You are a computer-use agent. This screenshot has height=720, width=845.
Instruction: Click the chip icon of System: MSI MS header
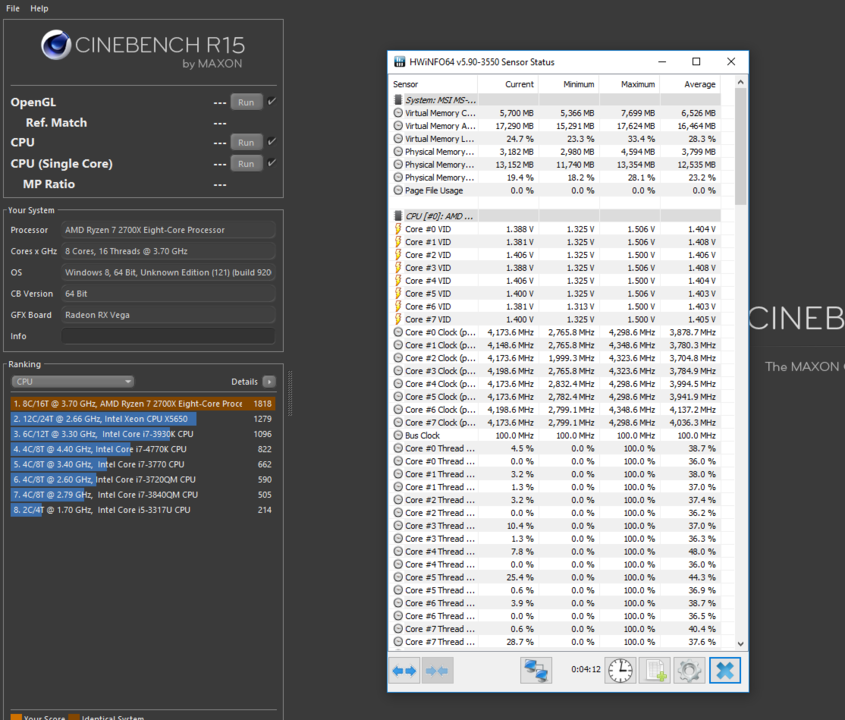[398, 100]
